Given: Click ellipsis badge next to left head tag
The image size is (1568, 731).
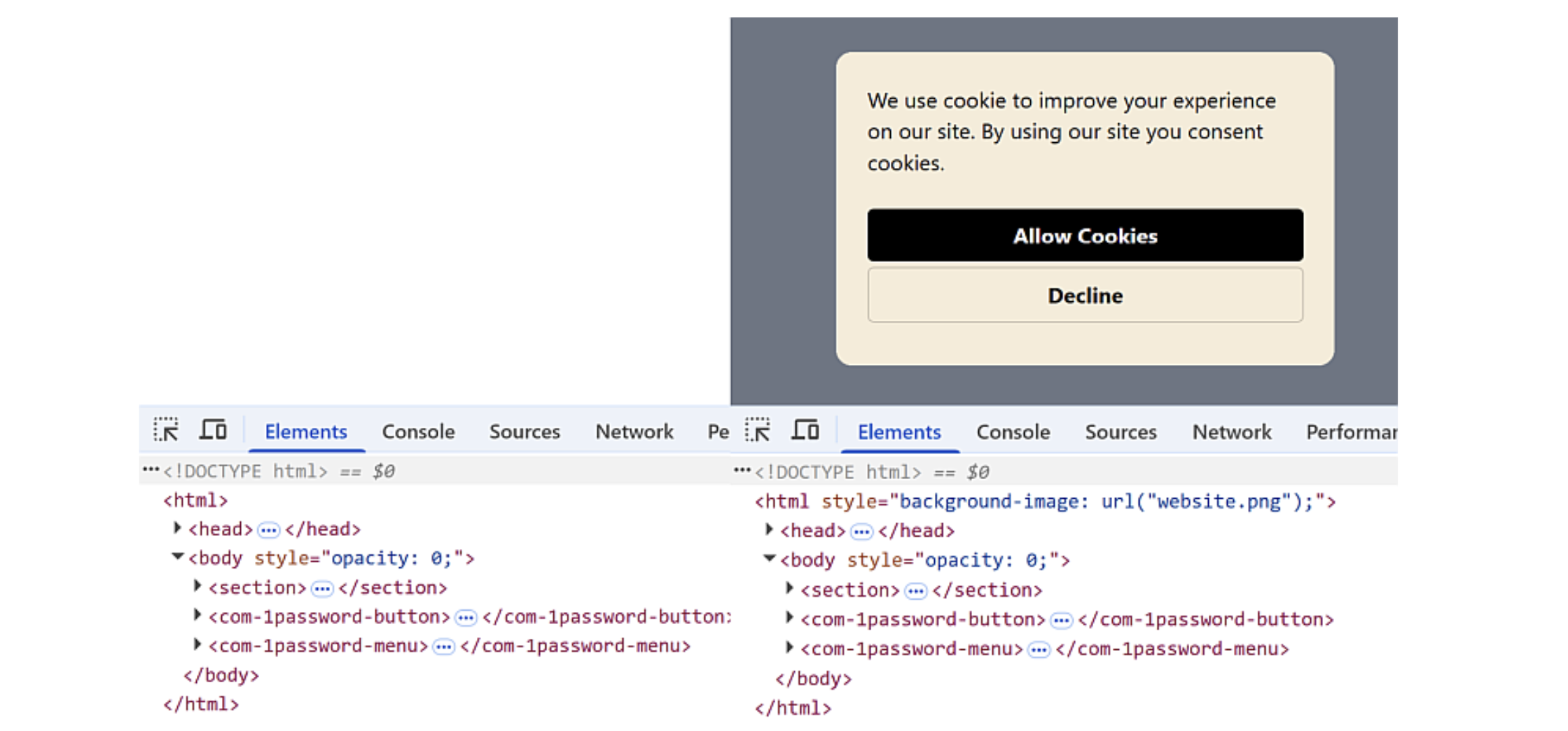Looking at the screenshot, I should coord(269,530).
